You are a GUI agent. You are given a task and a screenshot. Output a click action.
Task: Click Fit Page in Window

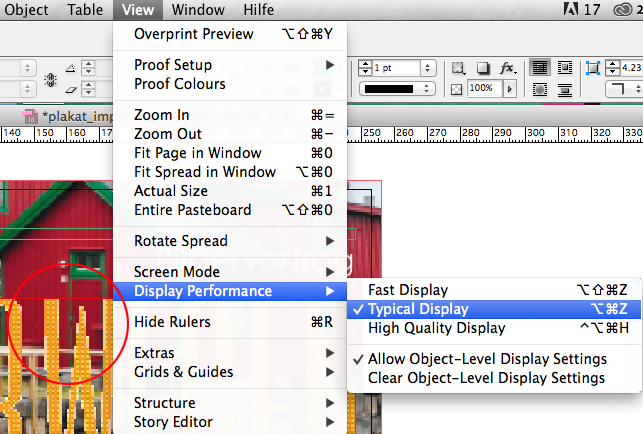[197, 153]
